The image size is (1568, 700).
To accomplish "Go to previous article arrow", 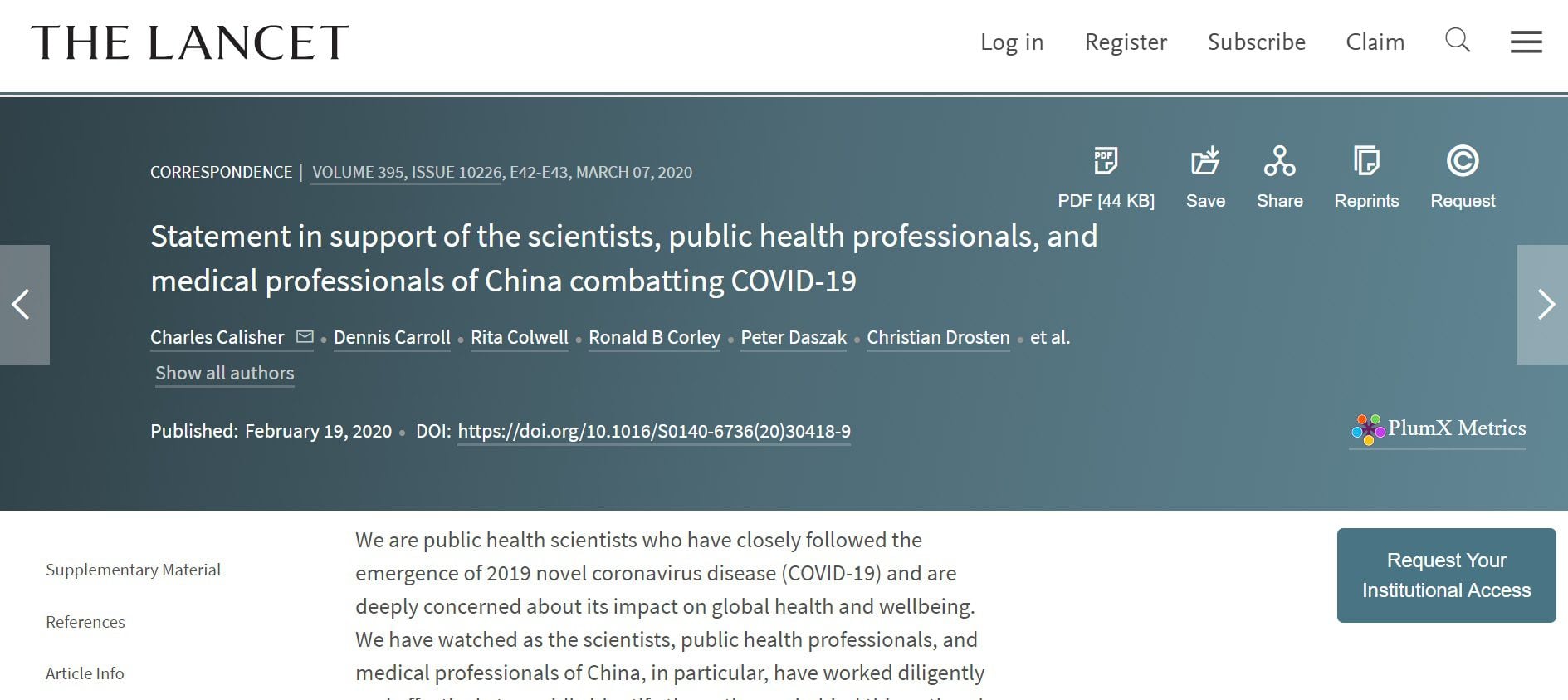I will (x=24, y=304).
